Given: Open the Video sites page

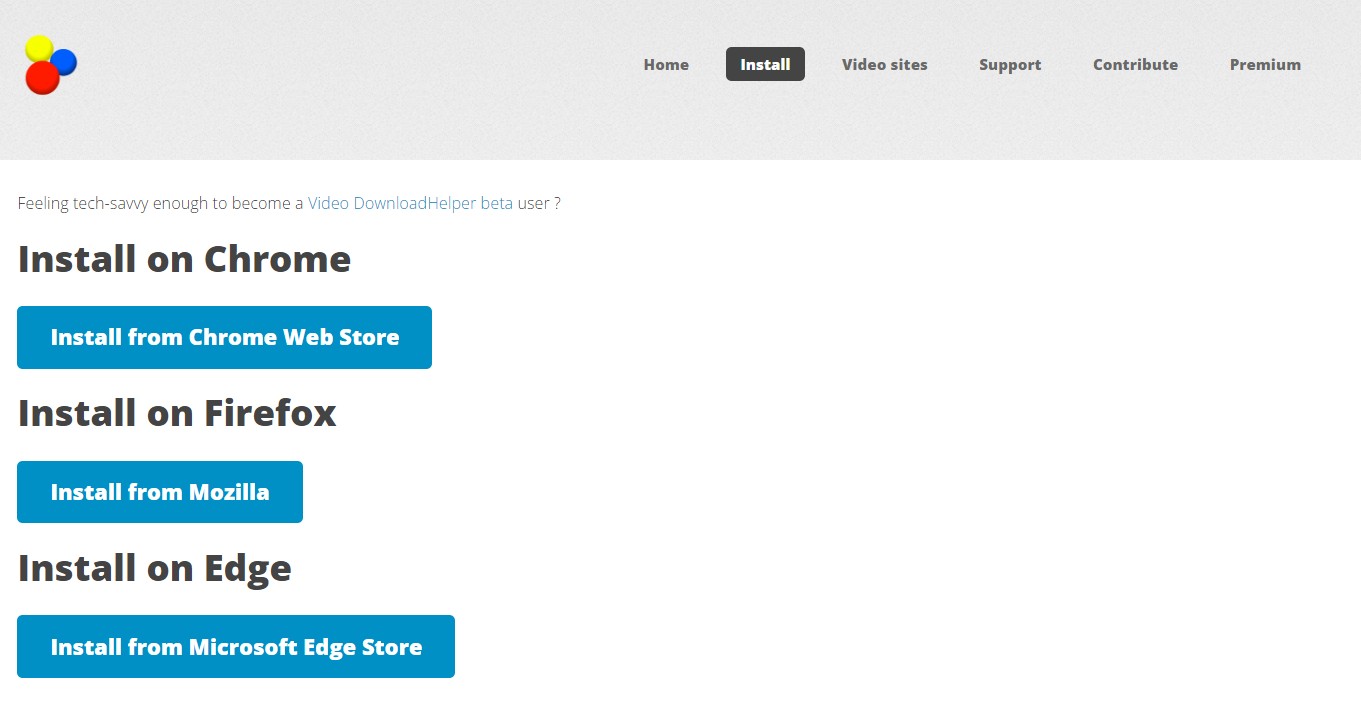Looking at the screenshot, I should pyautogui.click(x=884, y=64).
